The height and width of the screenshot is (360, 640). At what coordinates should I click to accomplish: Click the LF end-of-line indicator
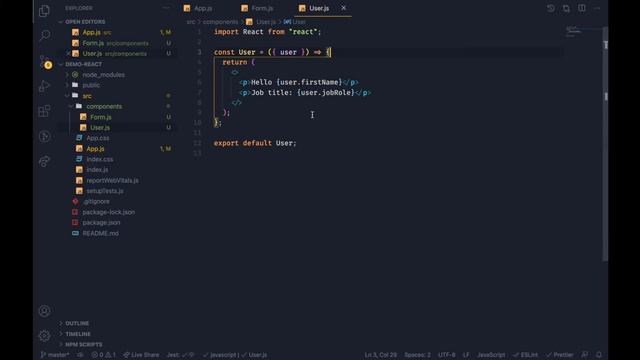click(466, 355)
